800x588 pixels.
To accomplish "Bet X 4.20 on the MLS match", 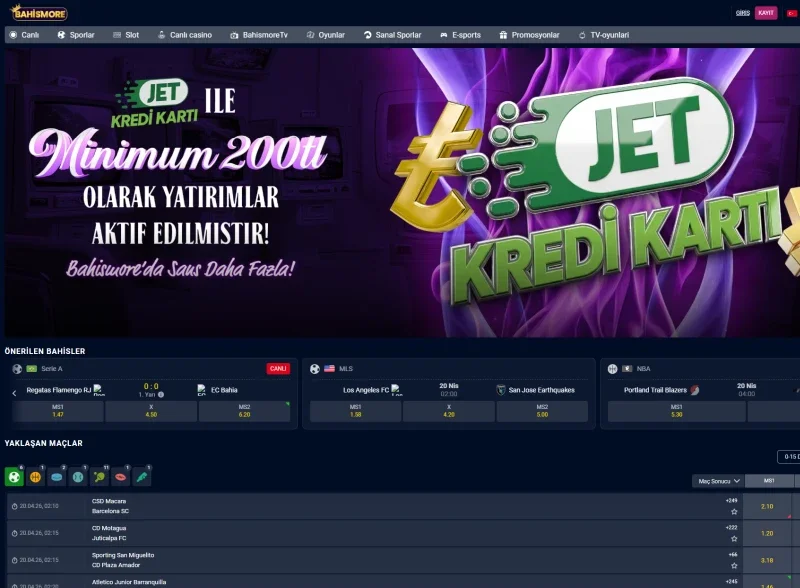I will click(x=449, y=411).
